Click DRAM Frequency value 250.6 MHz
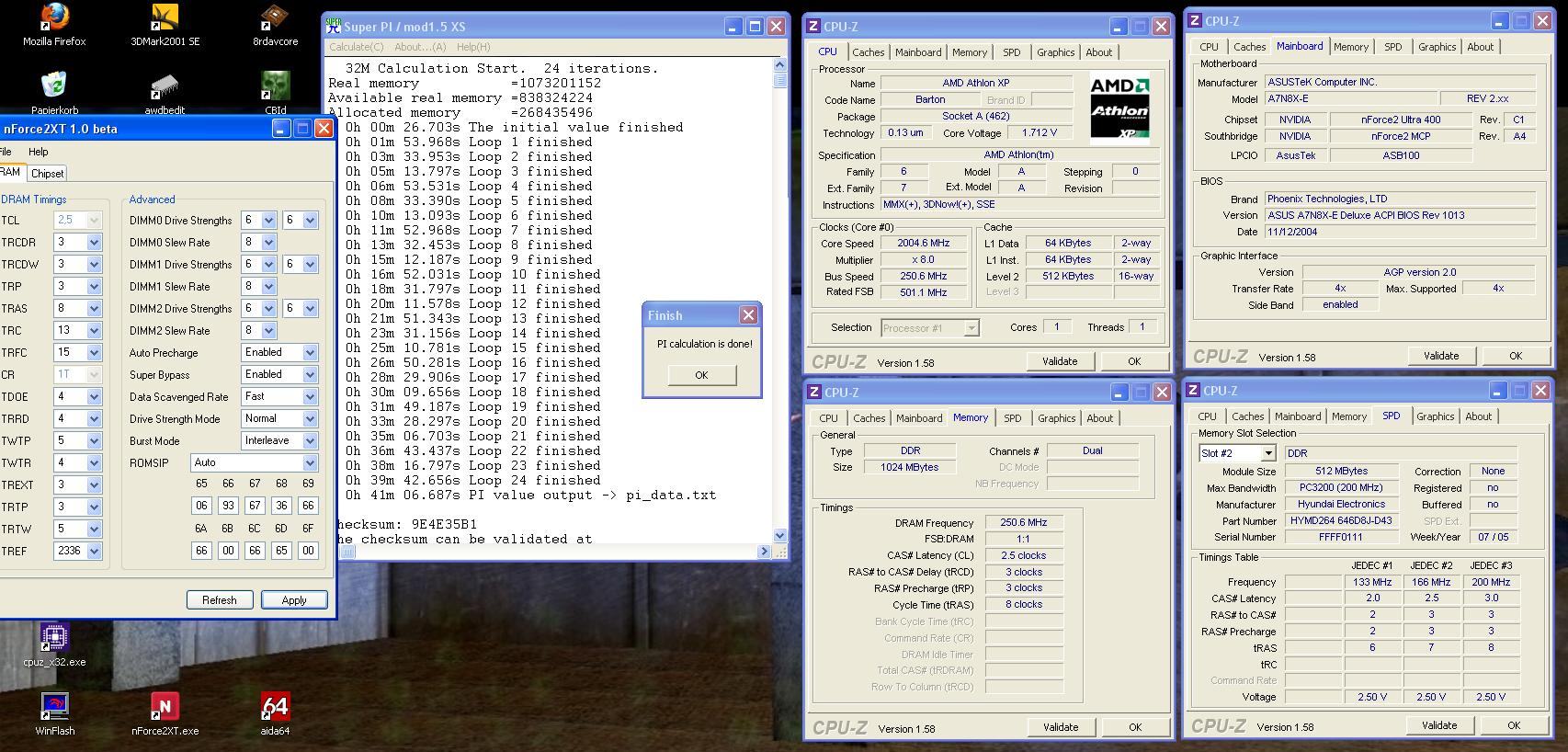The width and height of the screenshot is (1568, 752). 1023,522
